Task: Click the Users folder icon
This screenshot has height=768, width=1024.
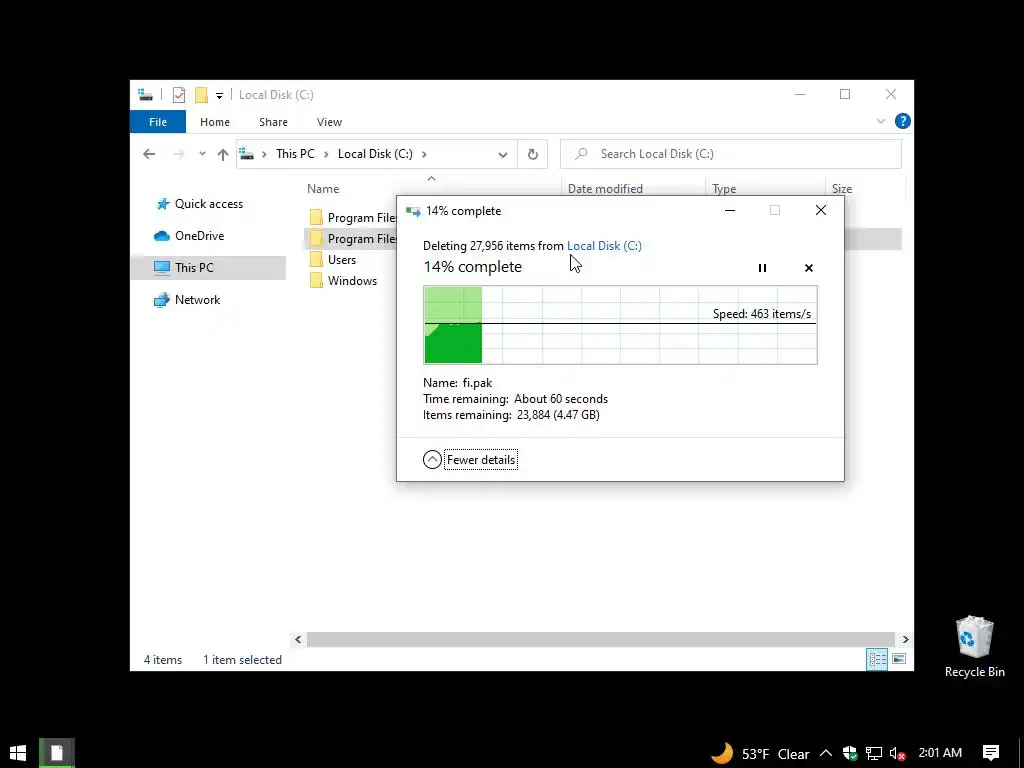Action: pos(316,260)
